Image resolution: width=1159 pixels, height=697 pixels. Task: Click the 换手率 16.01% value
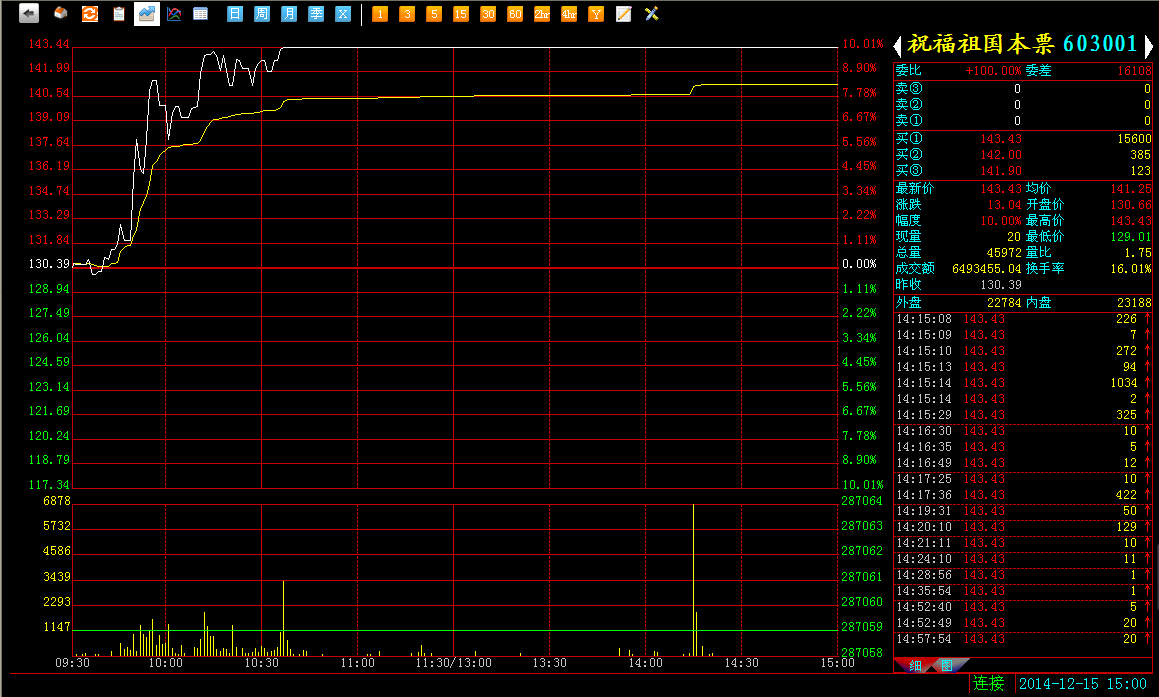click(1131, 269)
